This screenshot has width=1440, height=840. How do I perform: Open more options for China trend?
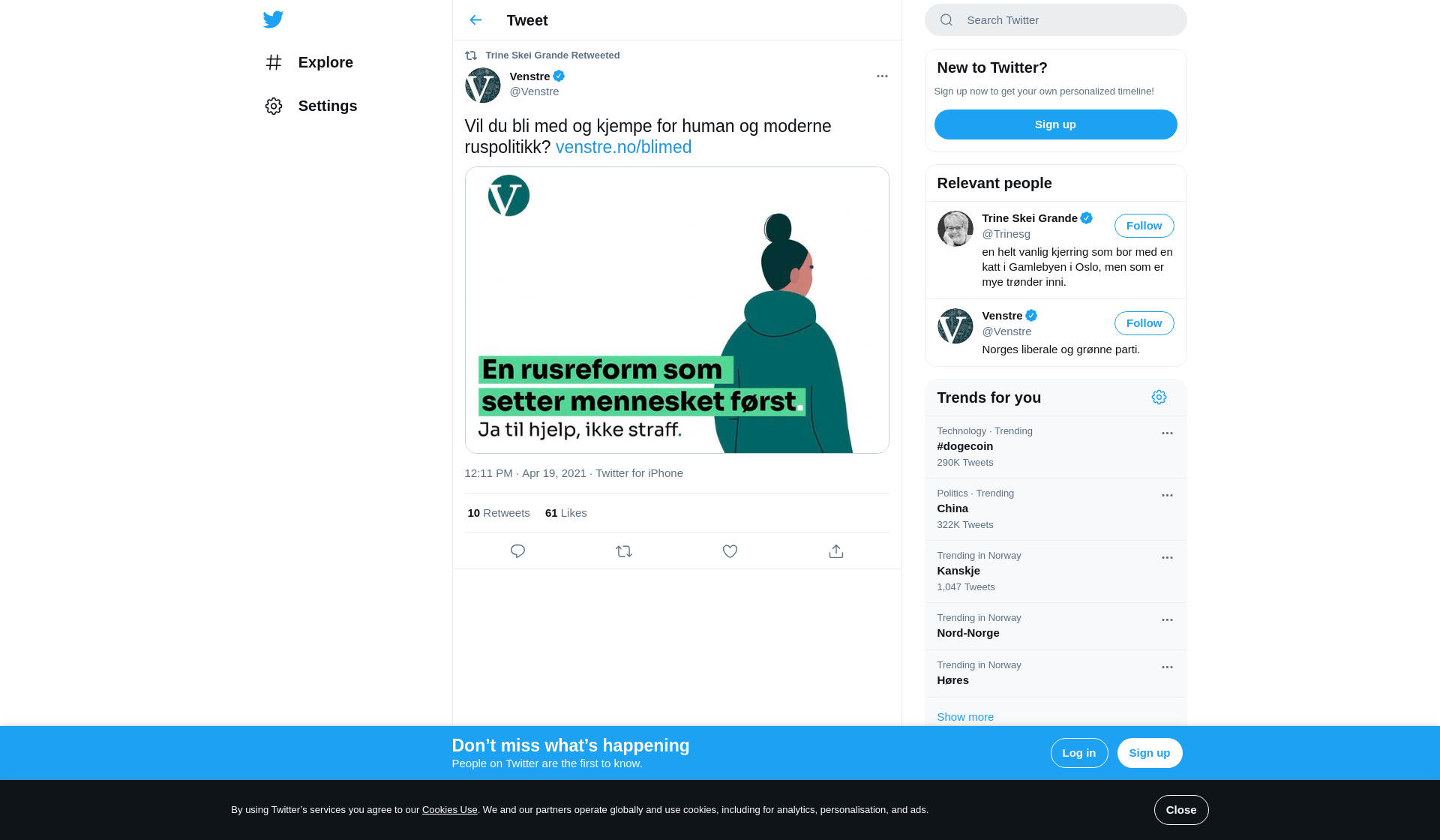pos(1167,496)
